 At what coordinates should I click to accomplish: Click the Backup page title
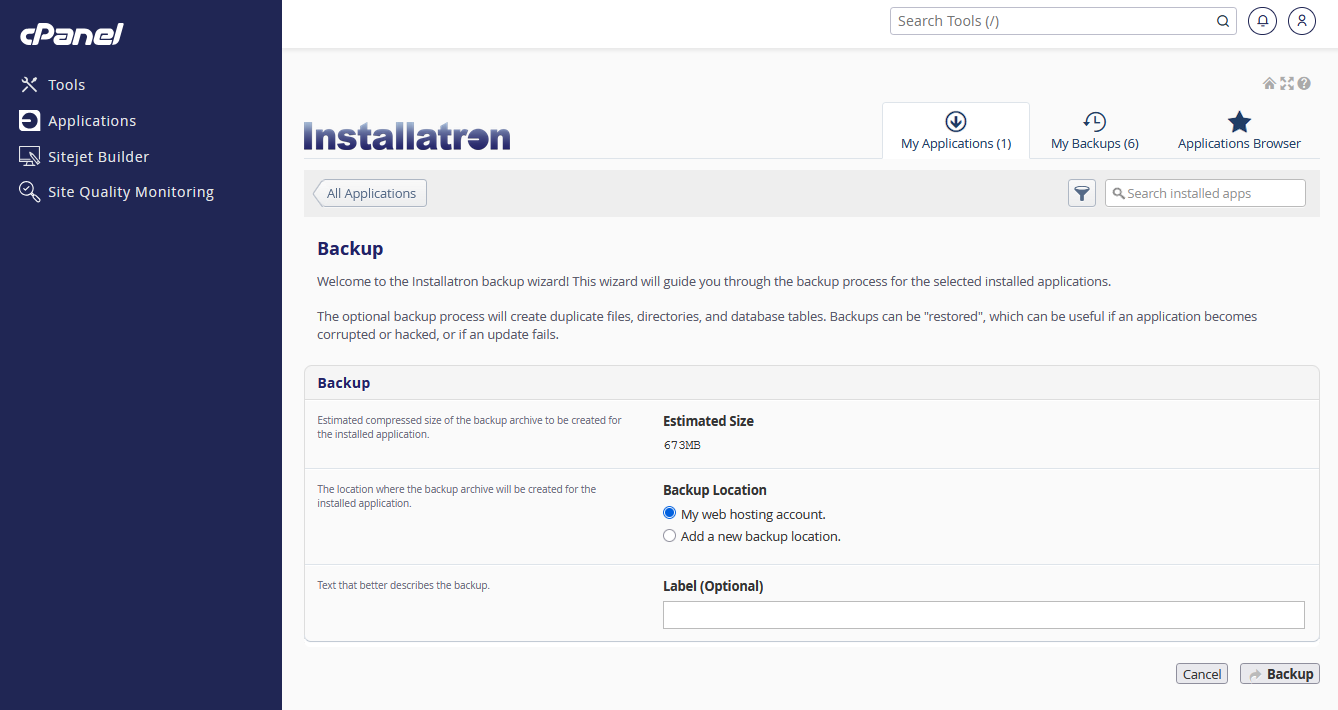(x=350, y=249)
